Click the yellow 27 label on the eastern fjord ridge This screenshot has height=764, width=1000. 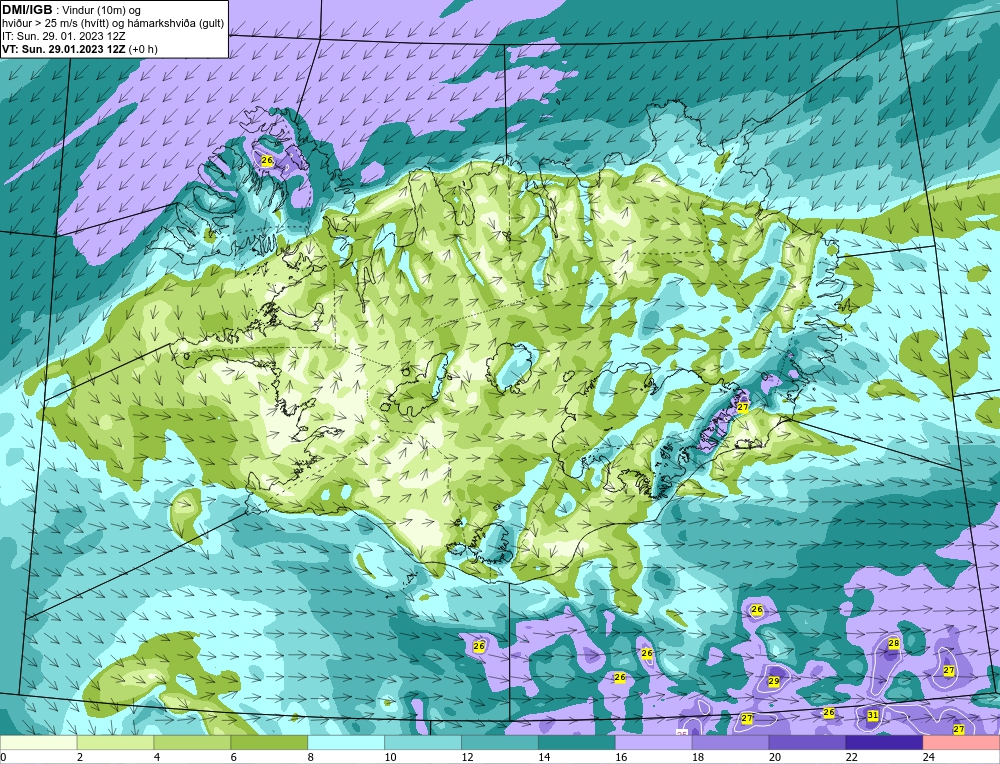[x=742, y=408]
